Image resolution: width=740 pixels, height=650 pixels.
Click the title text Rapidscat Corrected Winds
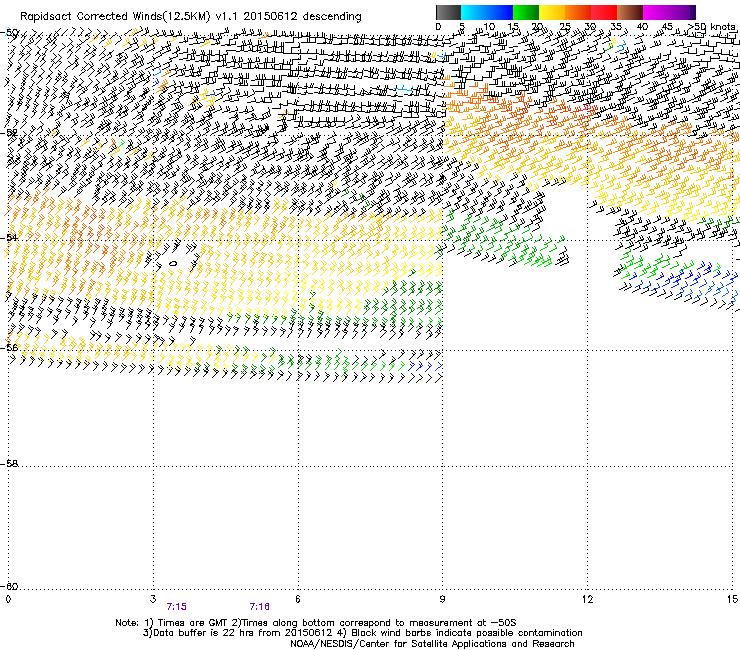click(x=91, y=17)
